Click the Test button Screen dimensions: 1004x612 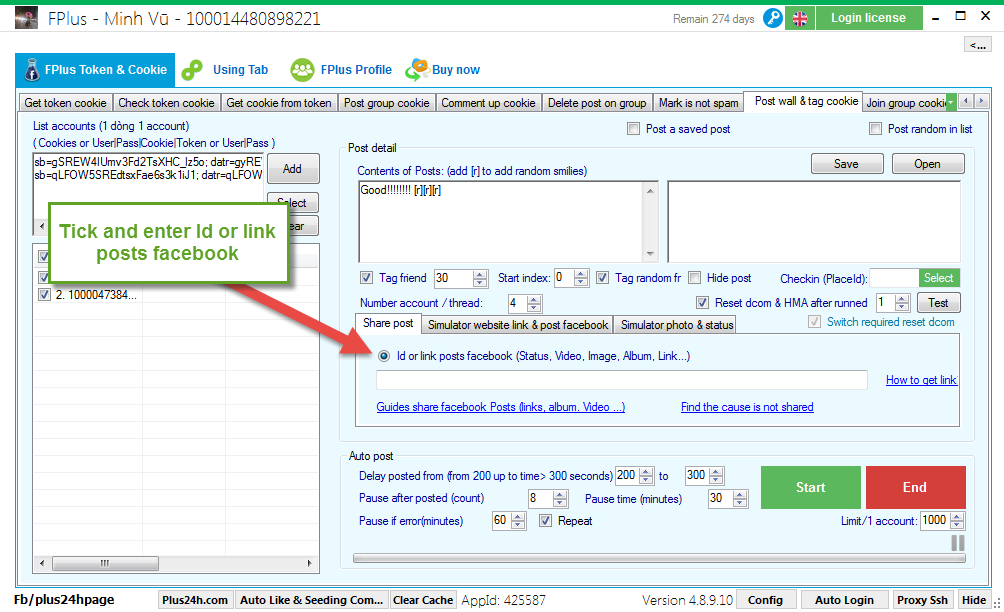point(939,303)
